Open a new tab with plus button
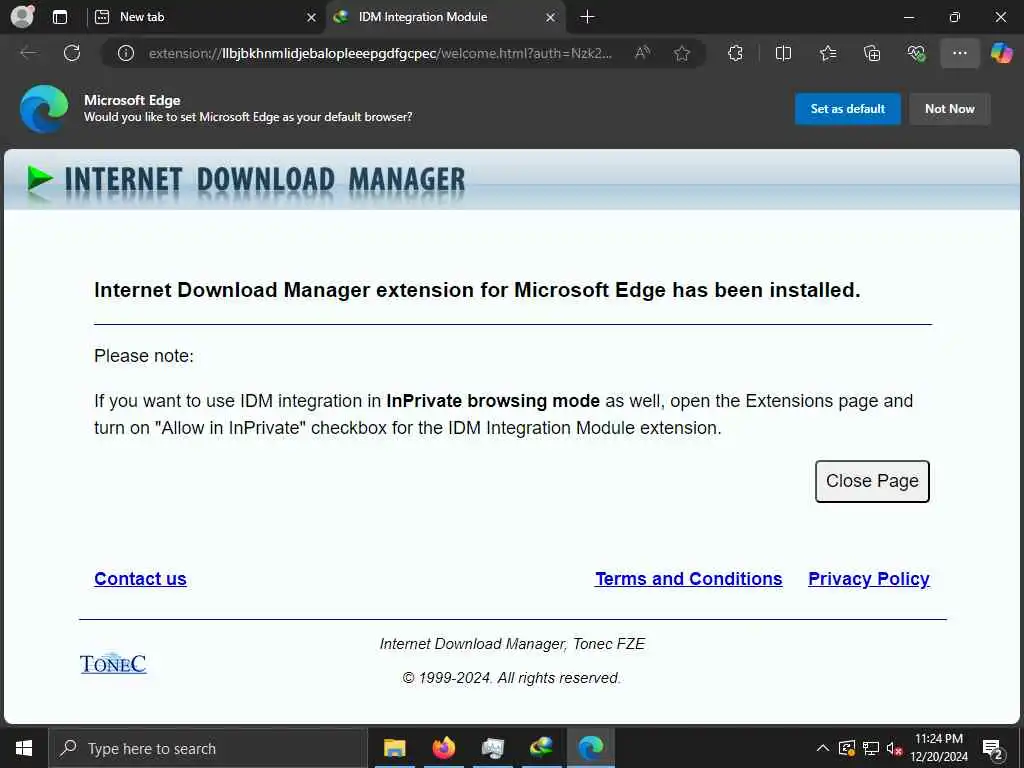The width and height of the screenshot is (1024, 768). [x=588, y=17]
